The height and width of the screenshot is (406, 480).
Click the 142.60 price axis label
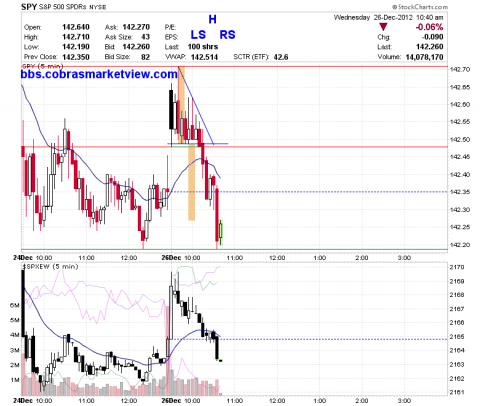460,105
